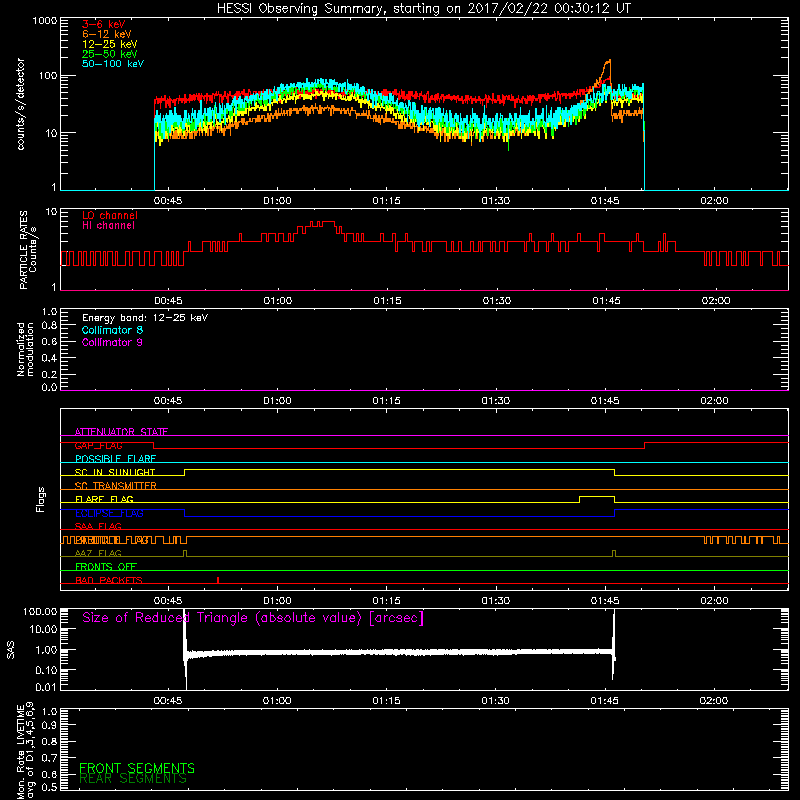The width and height of the screenshot is (800, 800).
Task: Click the SAS spike near 00:47
Action: pos(185,649)
